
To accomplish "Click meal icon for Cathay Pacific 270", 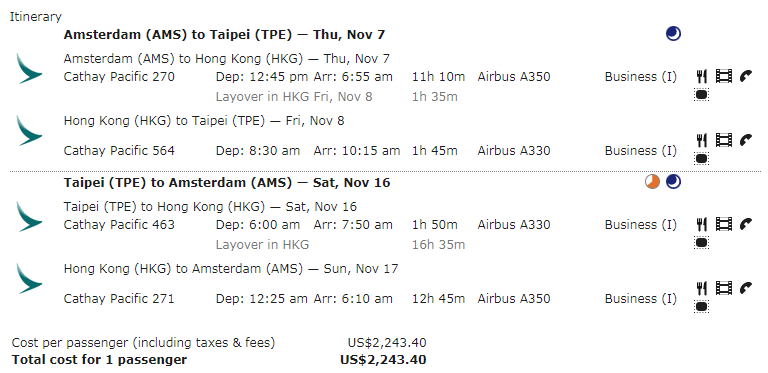I will (x=702, y=76).
